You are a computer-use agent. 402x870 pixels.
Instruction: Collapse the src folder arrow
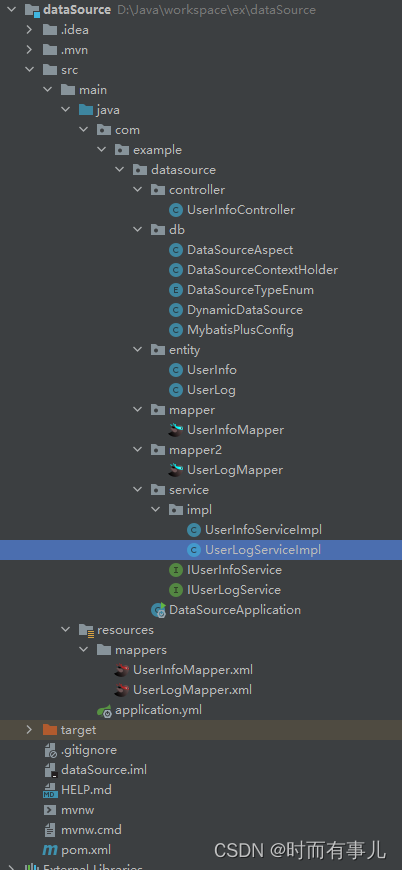pyautogui.click(x=29, y=70)
